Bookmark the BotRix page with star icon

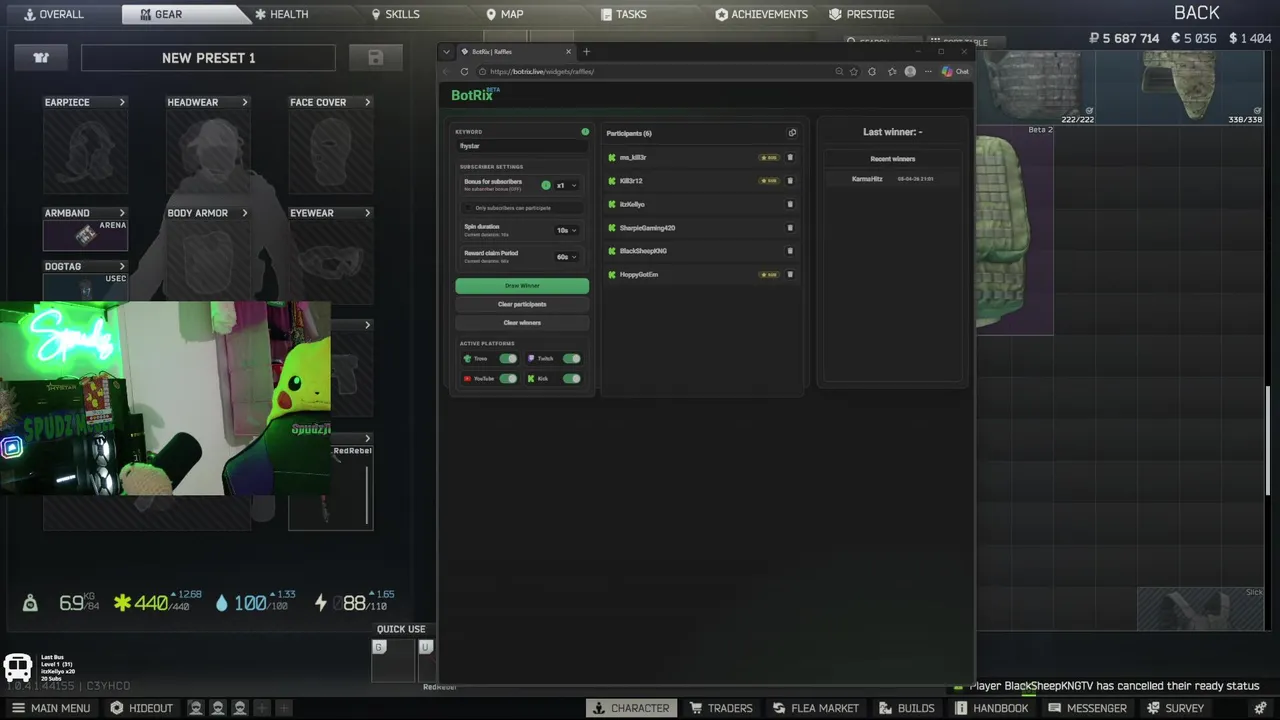point(854,72)
